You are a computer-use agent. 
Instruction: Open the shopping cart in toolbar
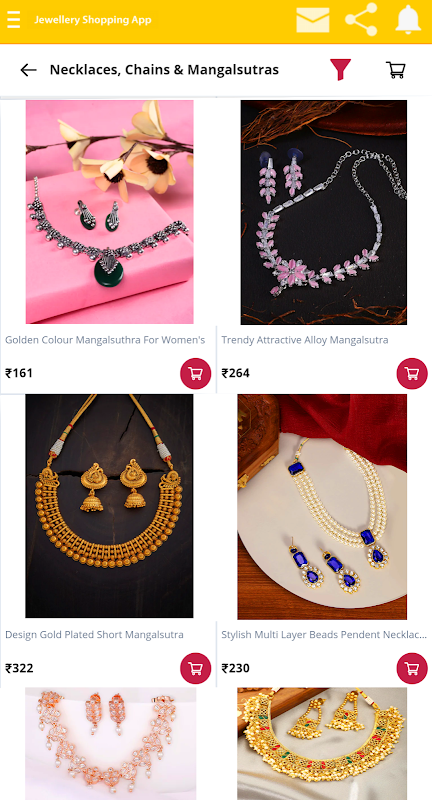(x=395, y=70)
